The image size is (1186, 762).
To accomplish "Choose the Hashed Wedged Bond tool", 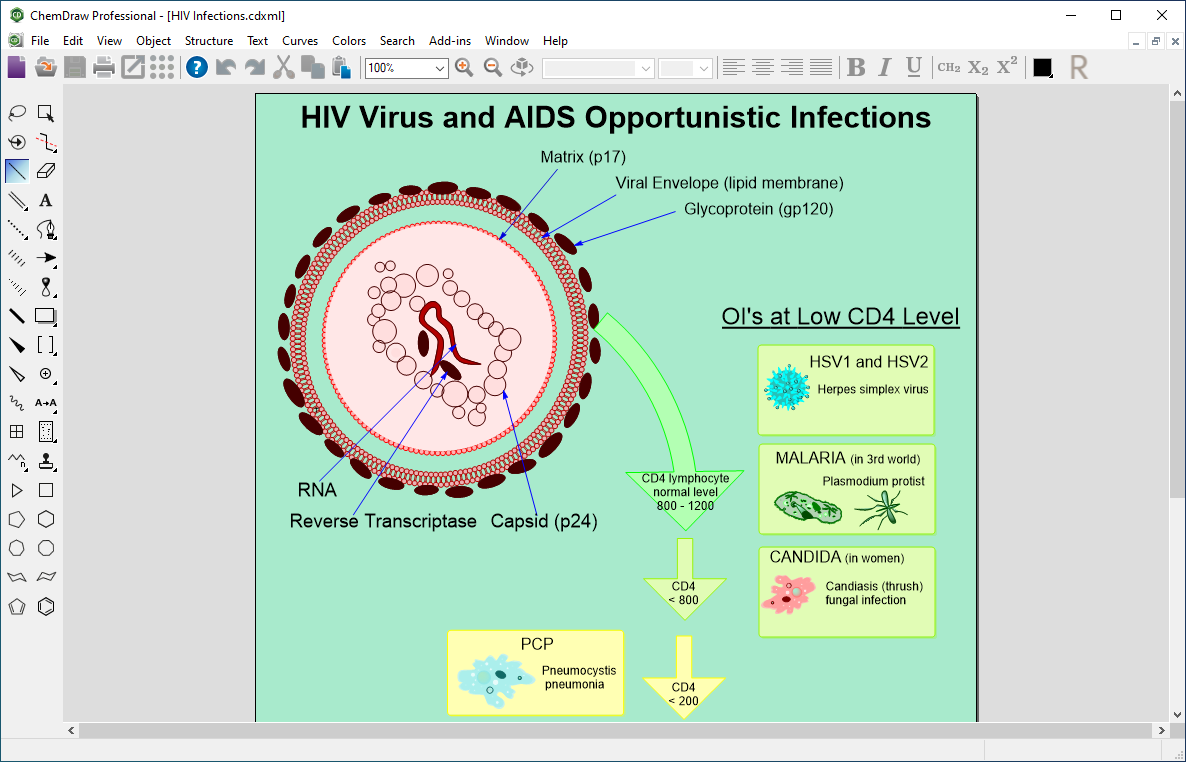I will coord(17,288).
